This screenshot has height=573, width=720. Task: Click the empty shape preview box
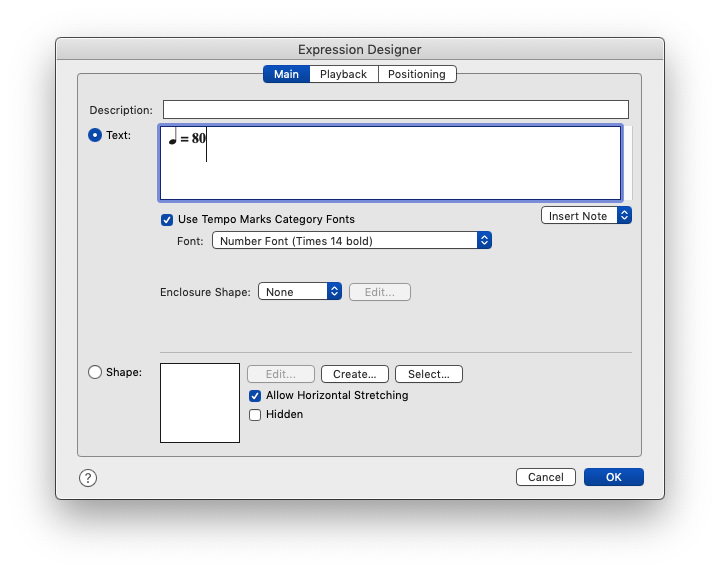click(200, 403)
